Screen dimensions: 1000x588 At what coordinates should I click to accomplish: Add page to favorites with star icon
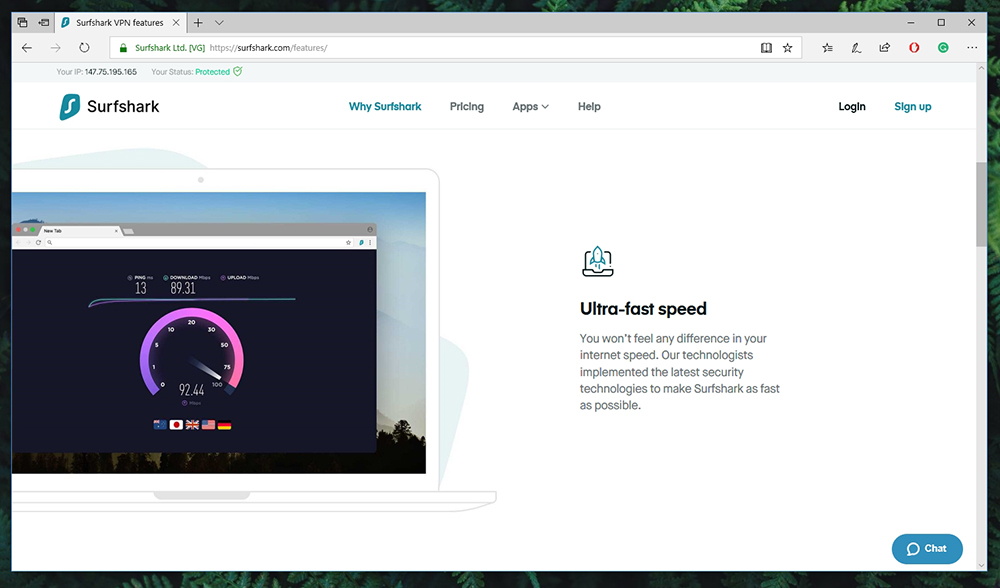(x=788, y=47)
